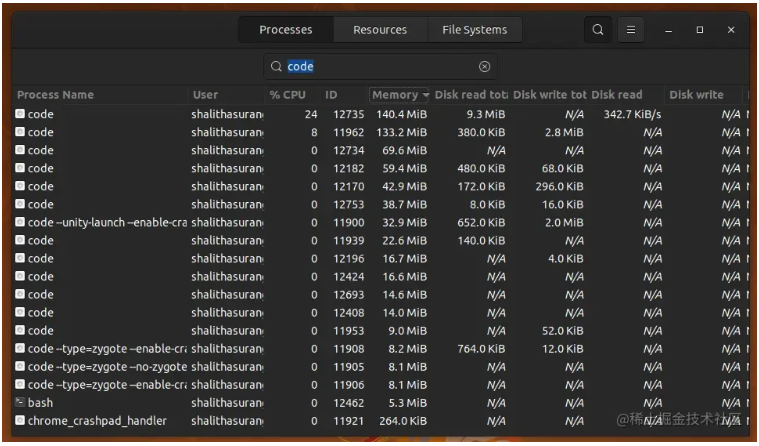Image resolution: width=759 pixels, height=446 pixels.
Task: Switch to the Processes tab
Action: click(x=286, y=30)
